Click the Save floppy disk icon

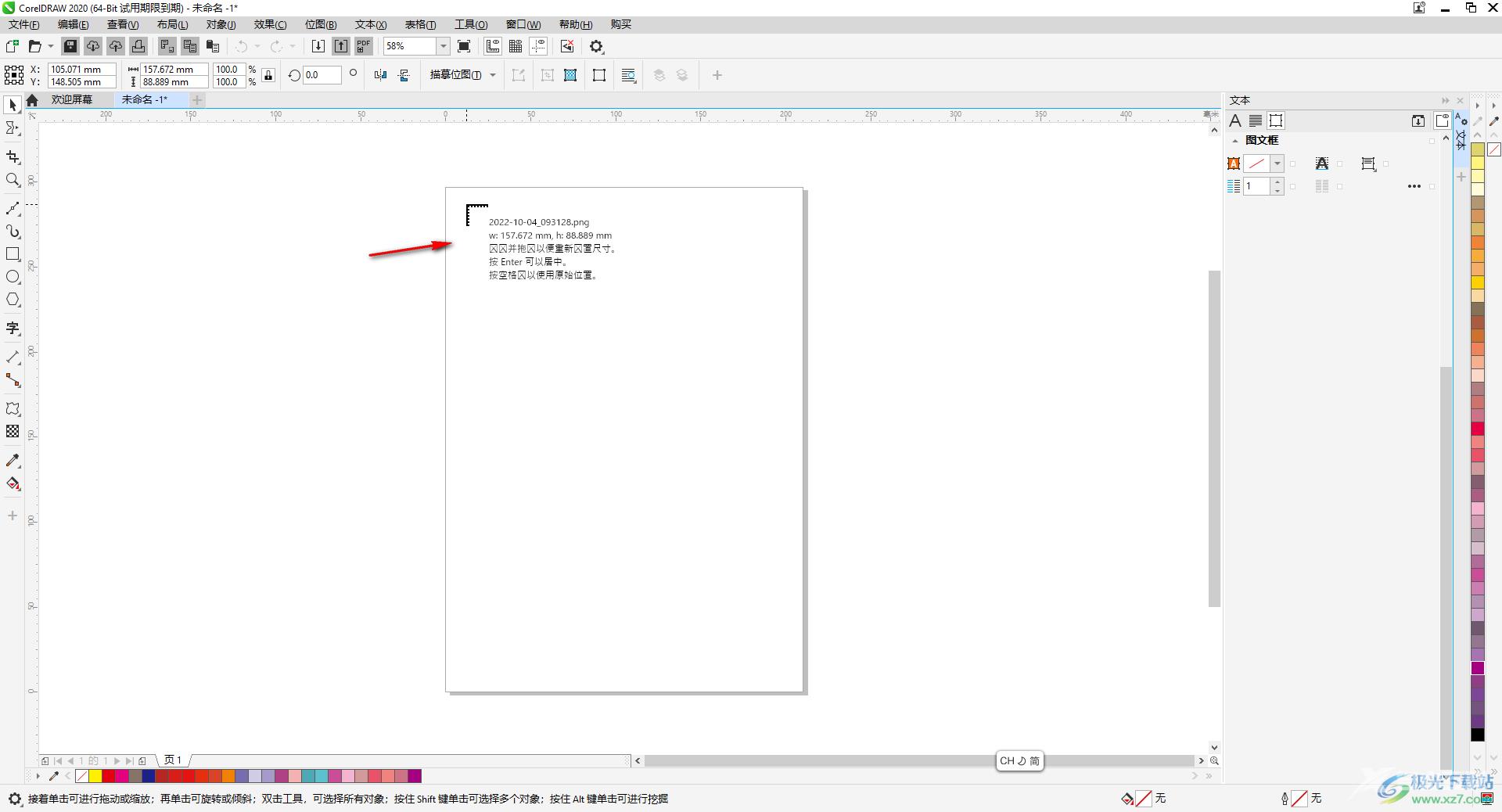click(x=70, y=46)
